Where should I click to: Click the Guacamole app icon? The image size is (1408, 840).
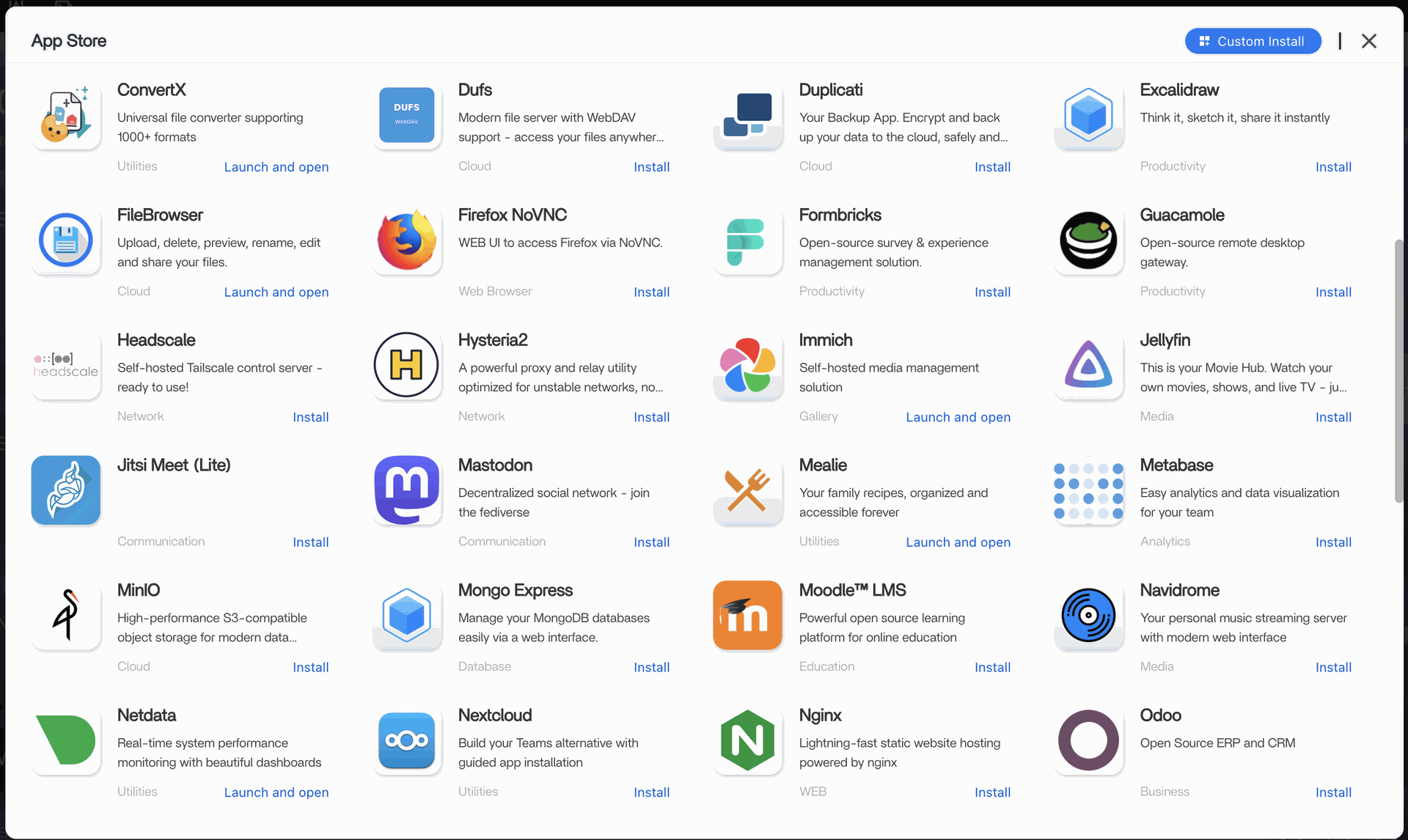(1088, 240)
